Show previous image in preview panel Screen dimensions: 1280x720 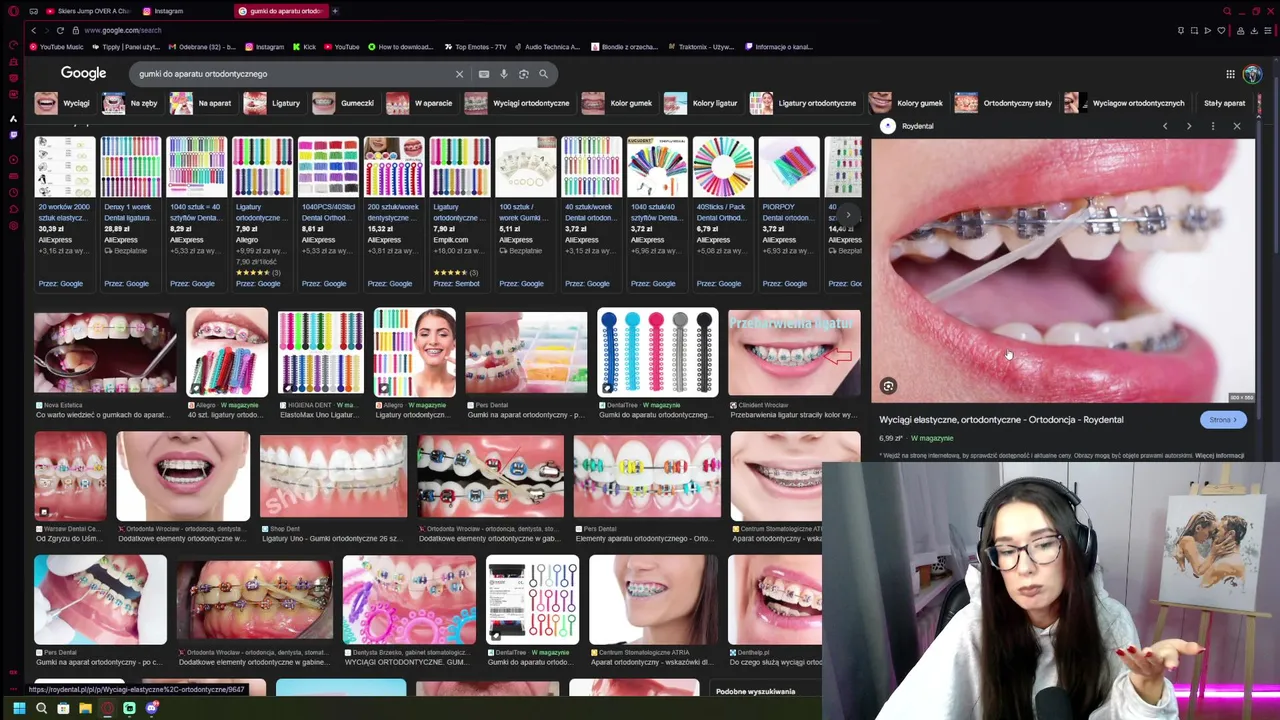point(1165,126)
